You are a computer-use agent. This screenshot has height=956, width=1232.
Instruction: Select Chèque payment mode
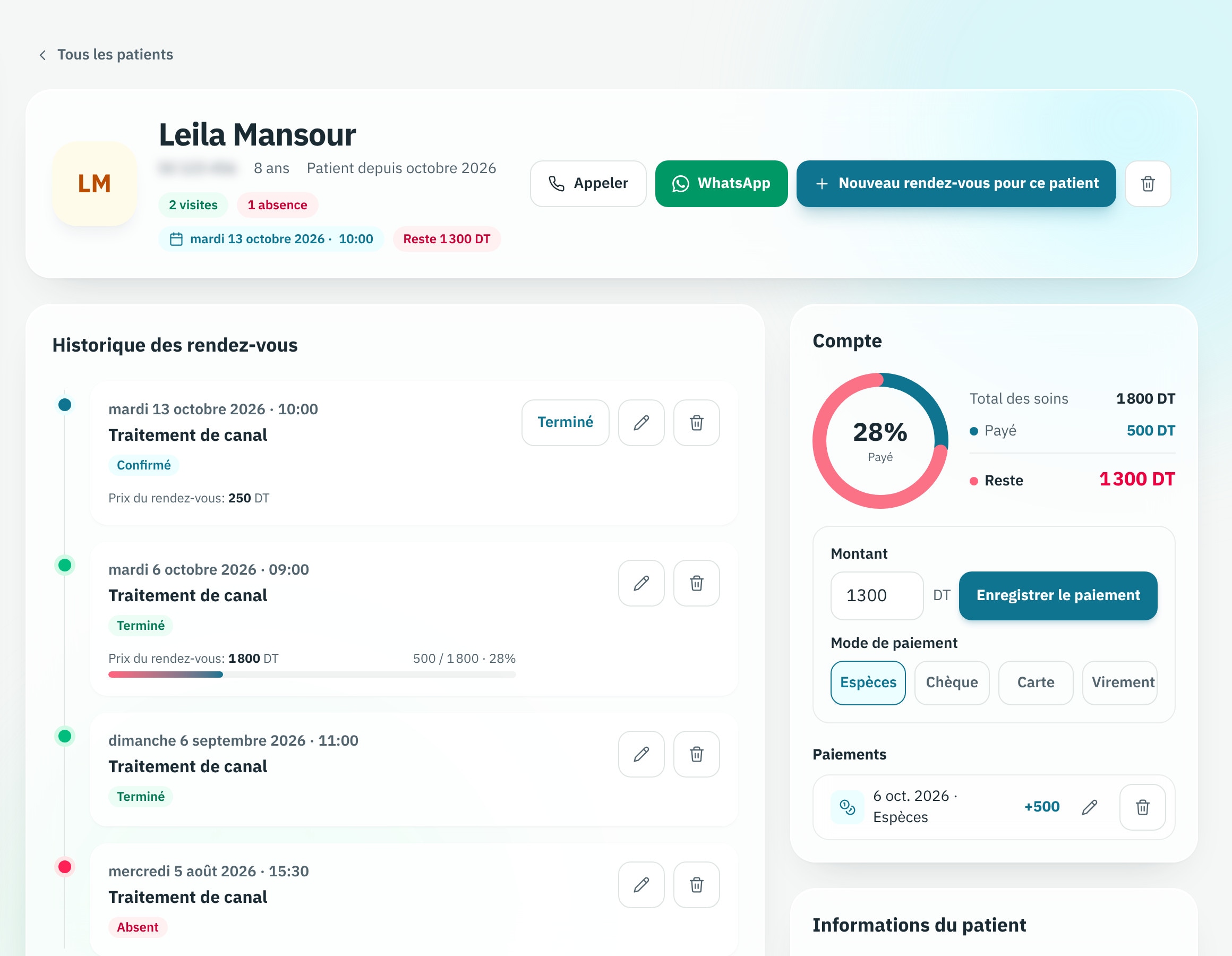pos(952,682)
